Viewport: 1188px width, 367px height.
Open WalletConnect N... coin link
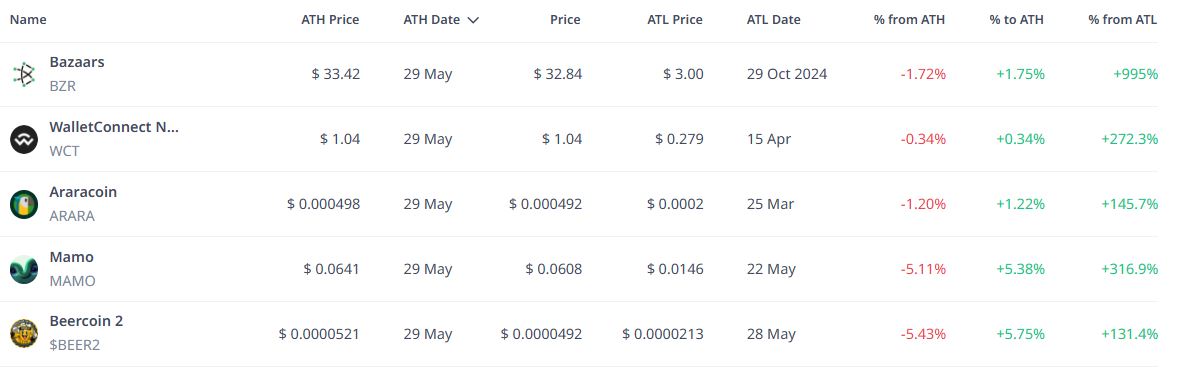[114, 127]
